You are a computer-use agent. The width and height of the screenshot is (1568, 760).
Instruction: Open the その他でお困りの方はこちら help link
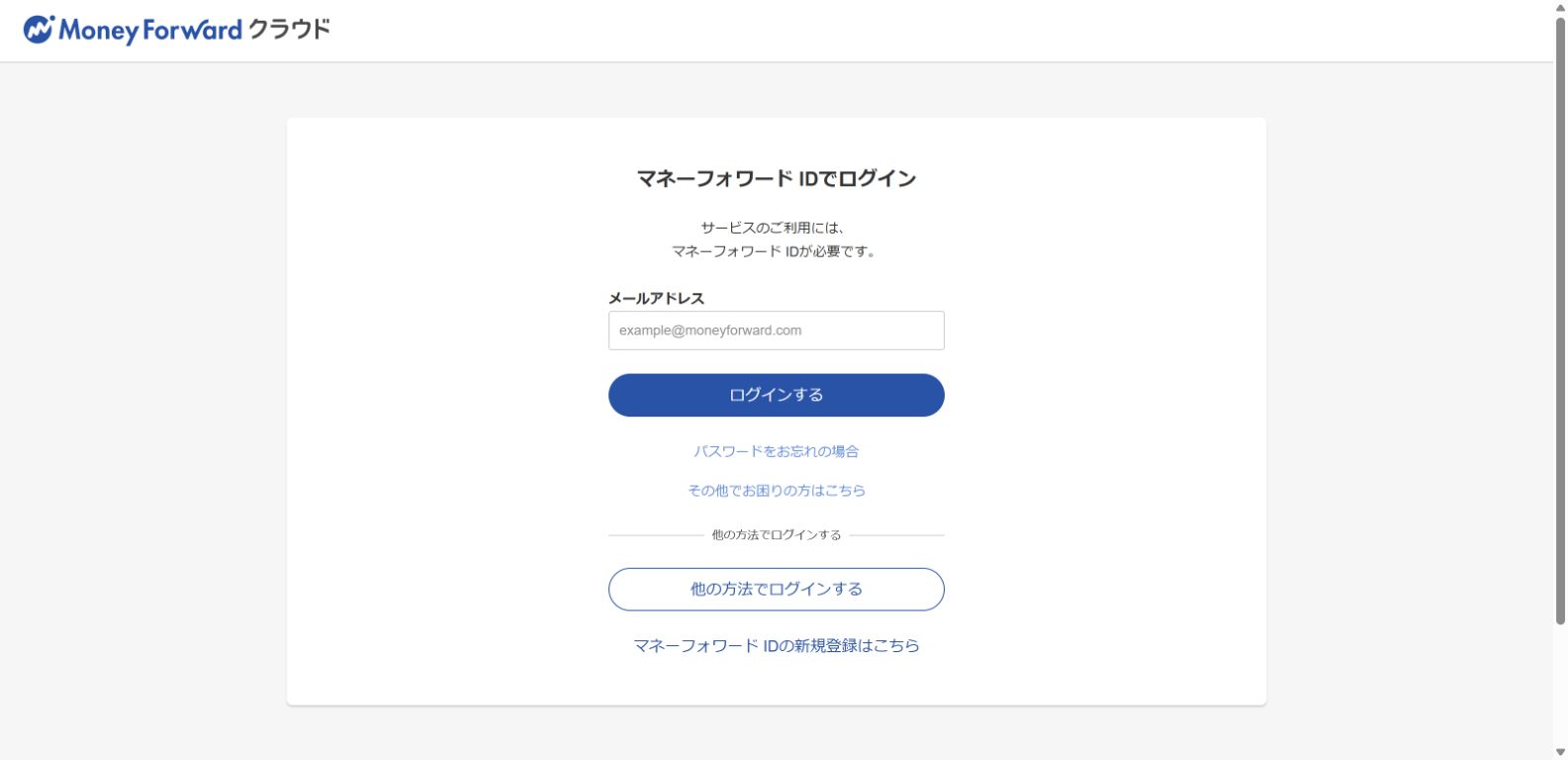(777, 490)
